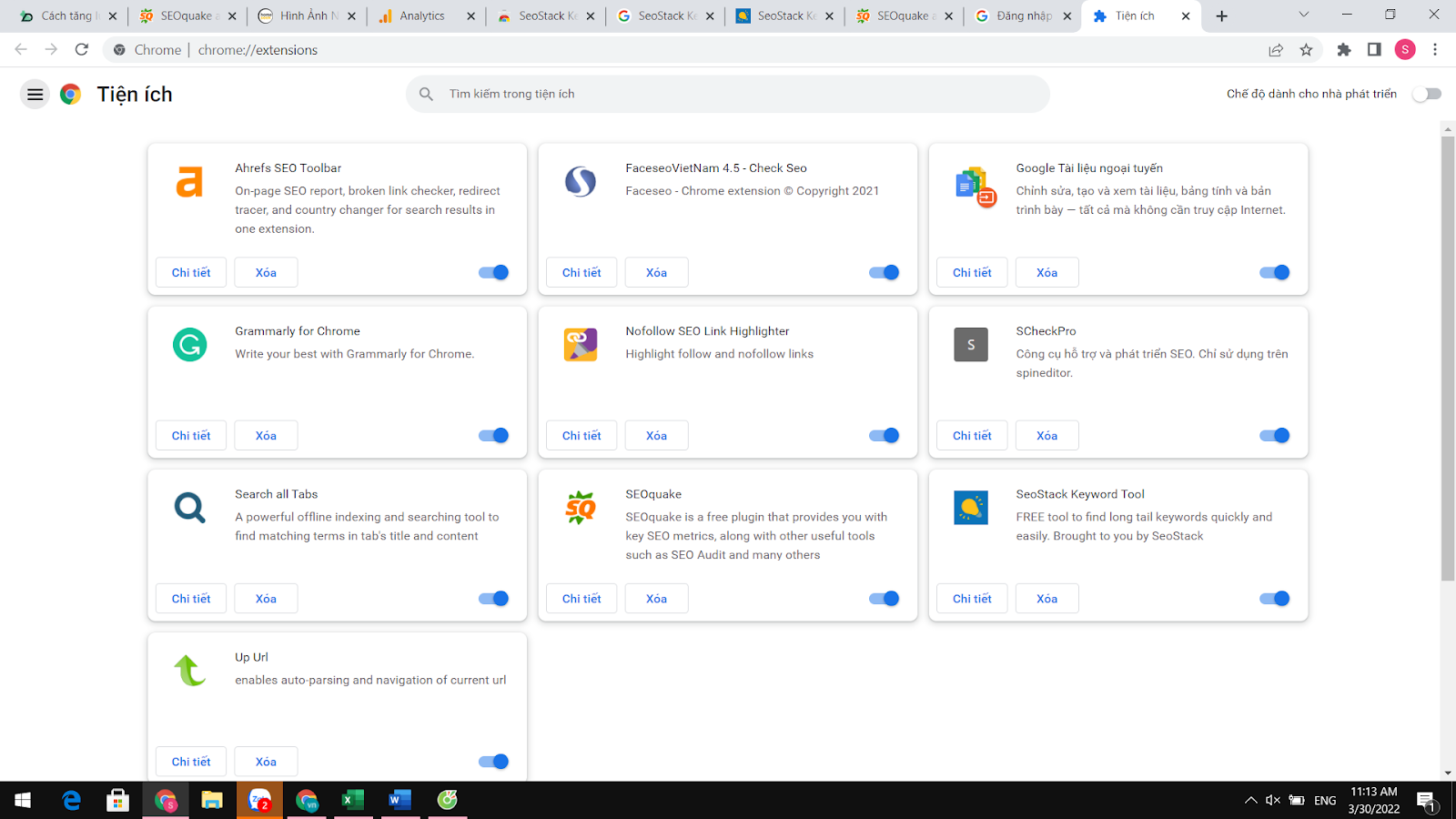Screen dimensions: 1456x819
Task: Switch to the Cách tăng tab
Action: pos(68,16)
